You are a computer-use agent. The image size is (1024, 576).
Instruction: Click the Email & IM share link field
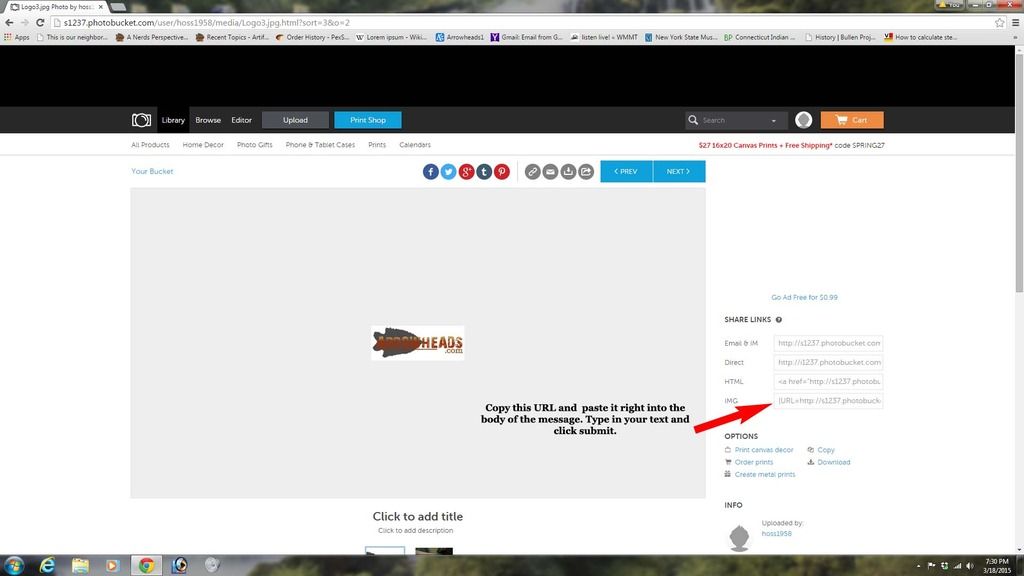828,344
